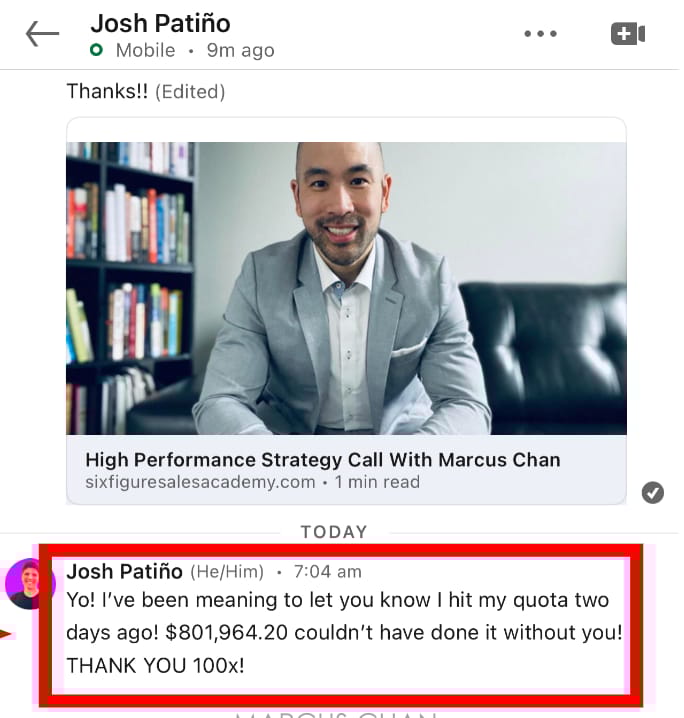
Task: Tap the sixfiguresalesacademy.com domain text
Action: [x=200, y=482]
